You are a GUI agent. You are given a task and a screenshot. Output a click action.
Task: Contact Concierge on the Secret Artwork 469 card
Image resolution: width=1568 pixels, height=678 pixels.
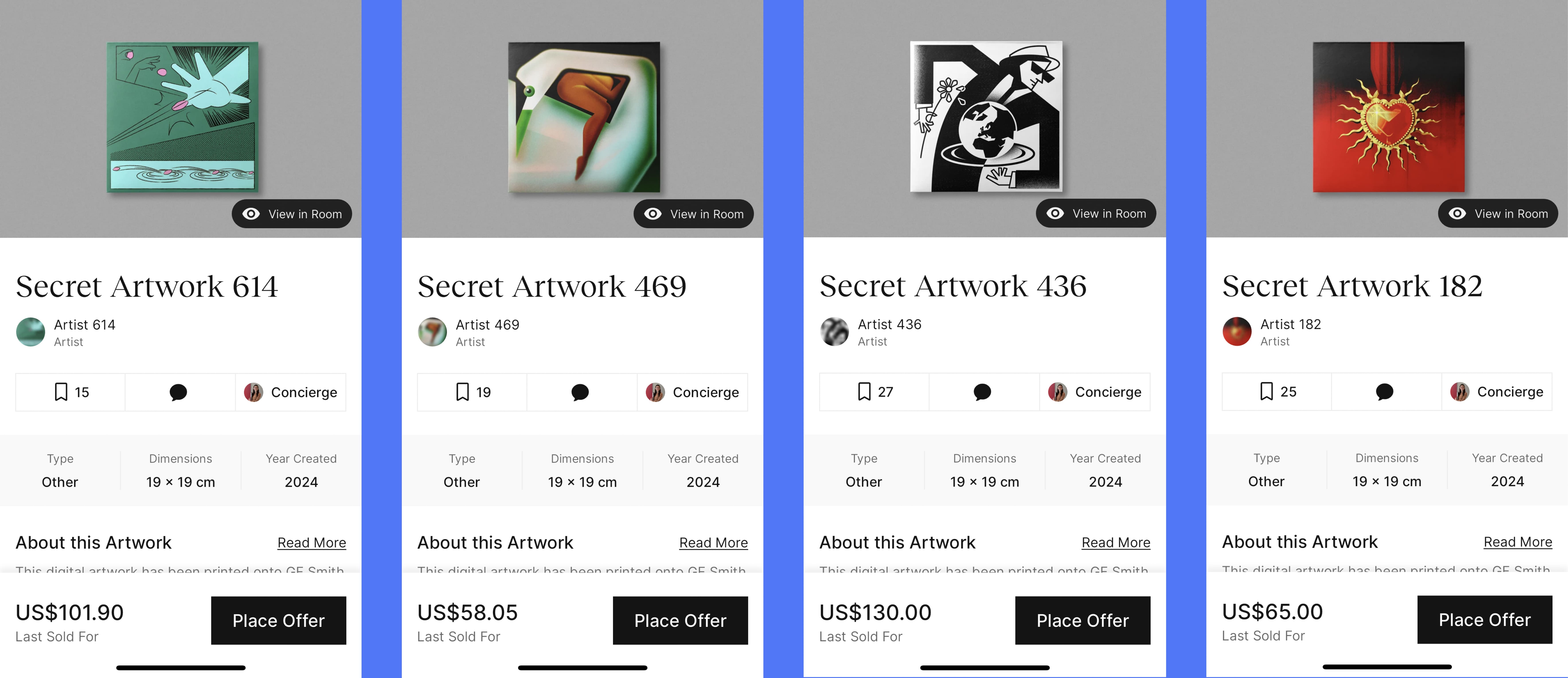click(x=693, y=392)
